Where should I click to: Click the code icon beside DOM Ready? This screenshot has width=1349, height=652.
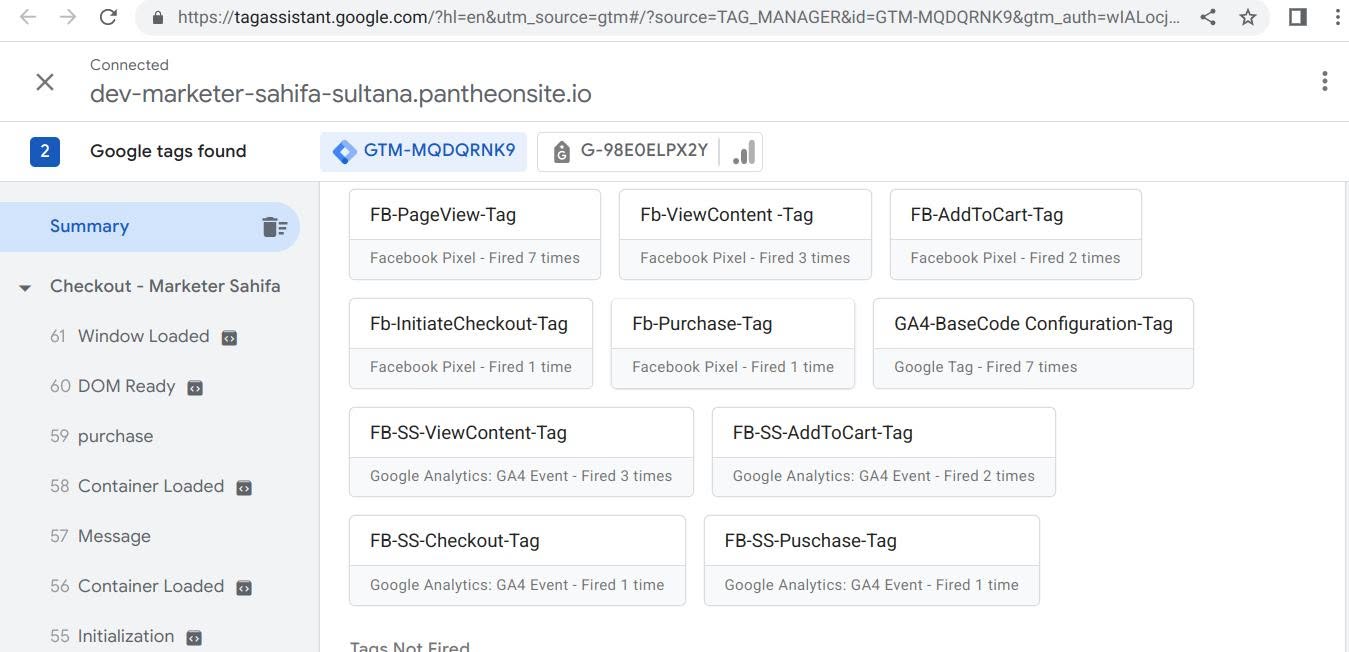tap(195, 388)
